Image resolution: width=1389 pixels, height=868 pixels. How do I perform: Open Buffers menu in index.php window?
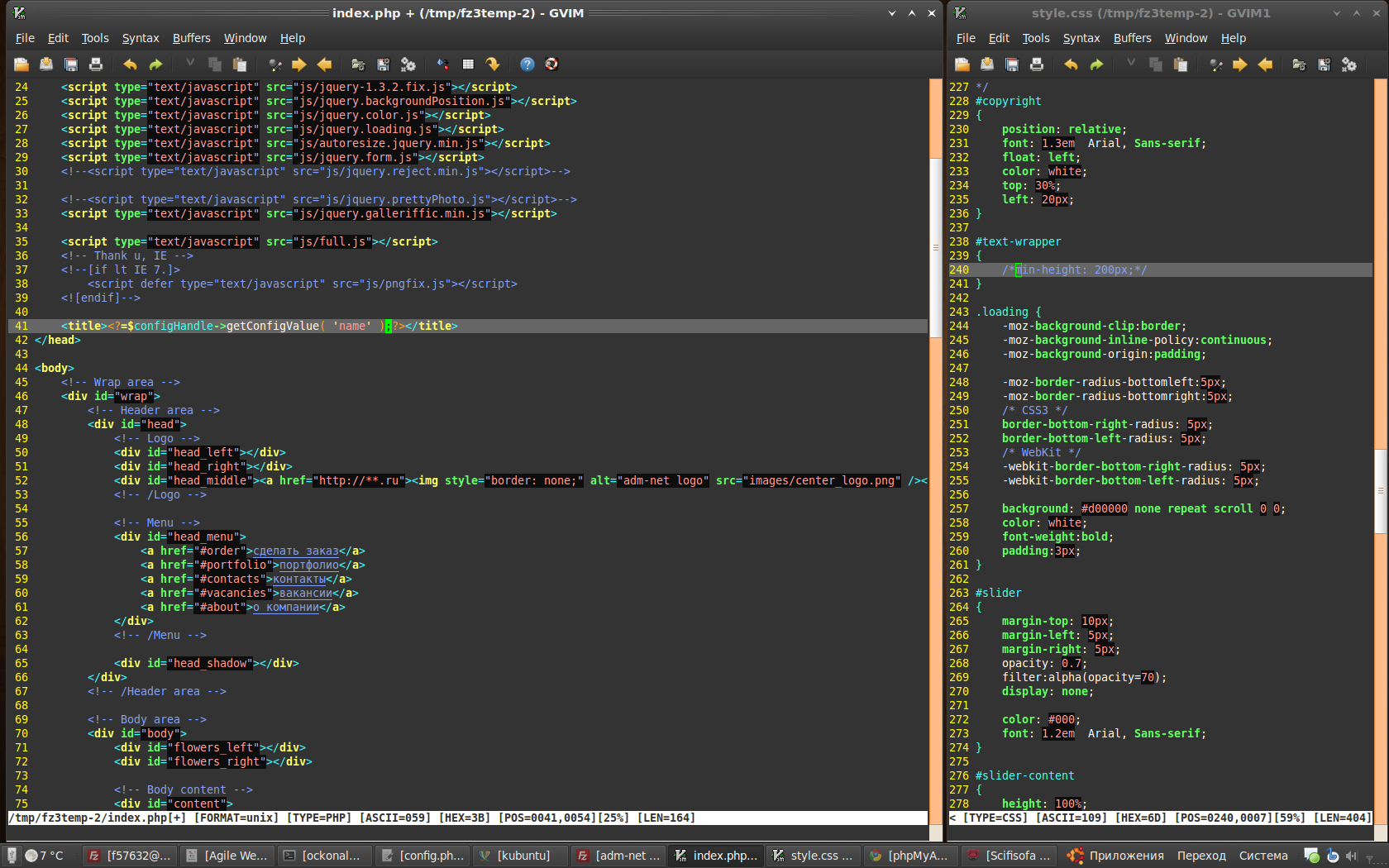tap(192, 38)
